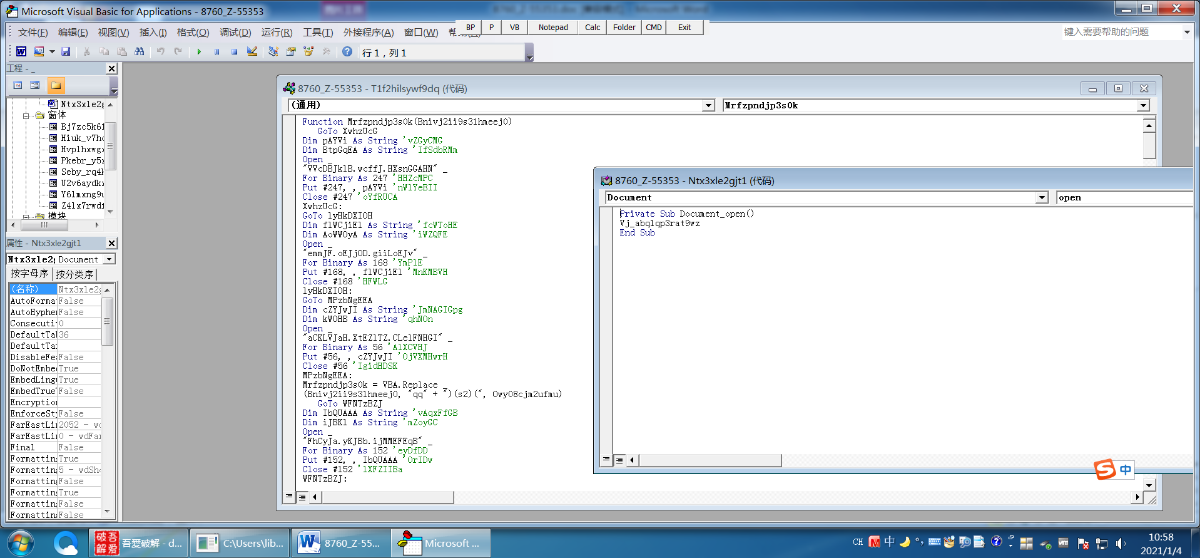Click the Copy toolbar icon
The height and width of the screenshot is (558, 1200).
pos(105,51)
